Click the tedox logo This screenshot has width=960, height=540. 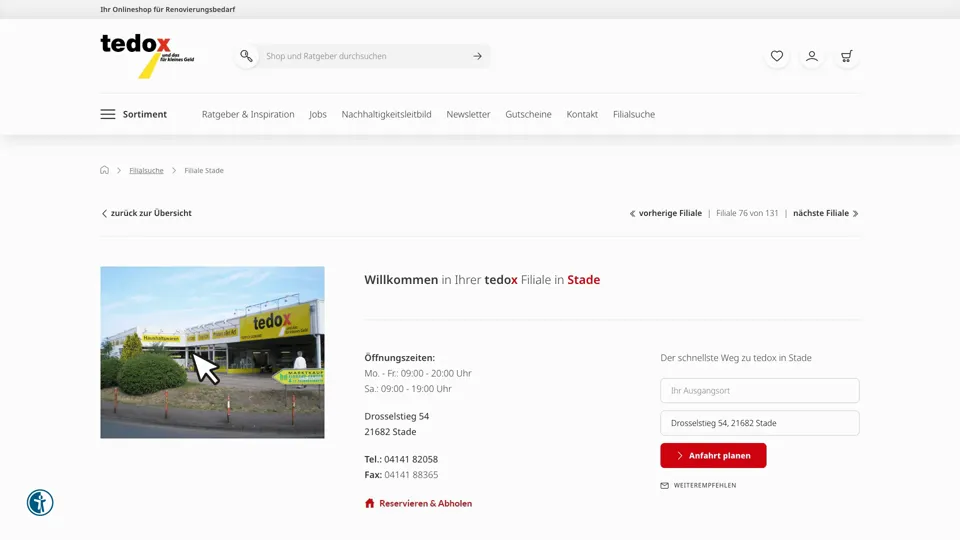148,56
